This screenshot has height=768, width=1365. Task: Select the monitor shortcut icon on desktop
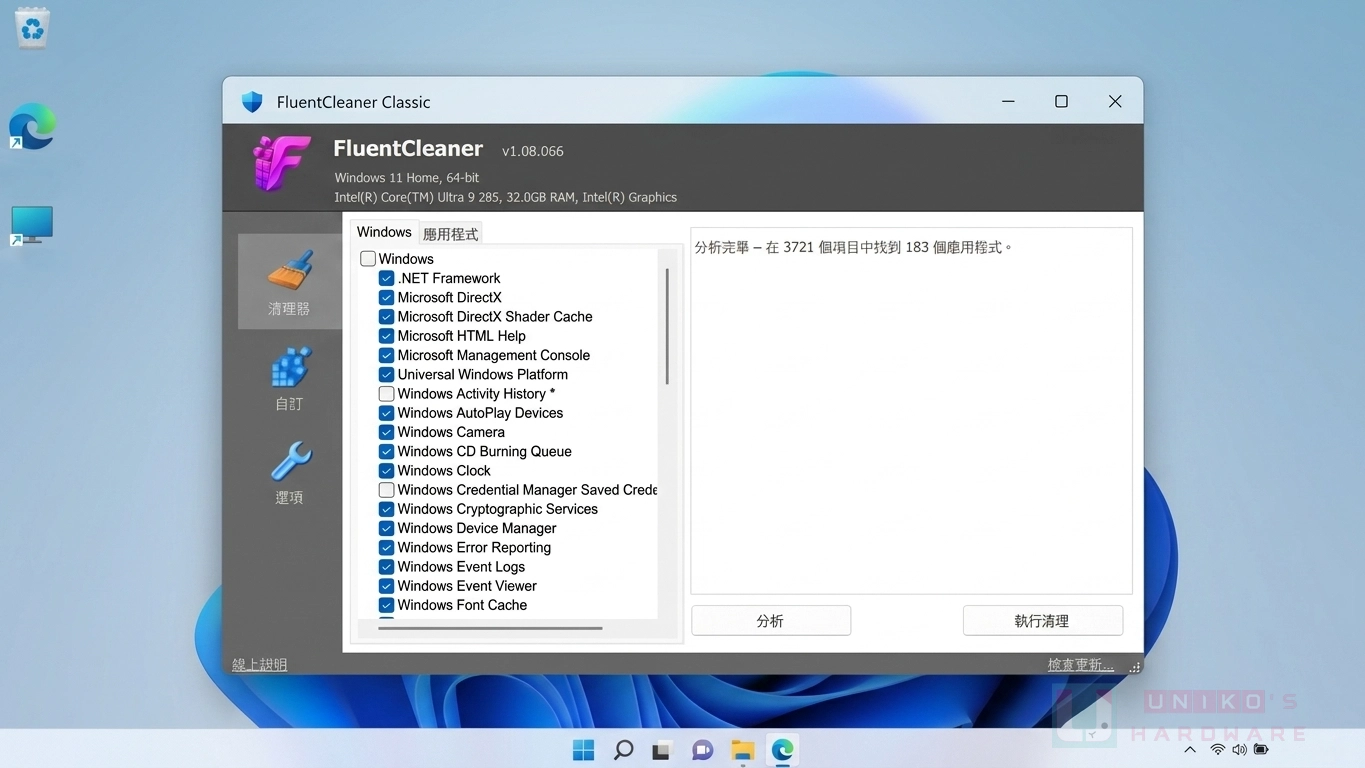(x=32, y=226)
